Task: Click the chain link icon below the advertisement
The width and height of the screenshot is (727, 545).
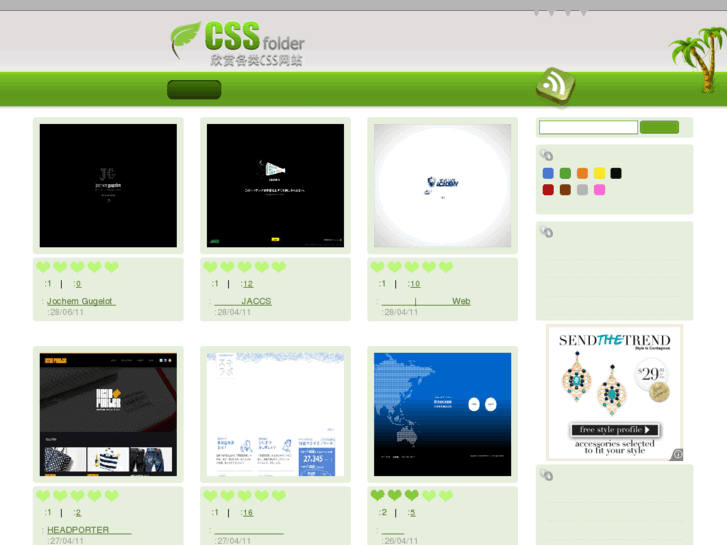Action: point(546,474)
